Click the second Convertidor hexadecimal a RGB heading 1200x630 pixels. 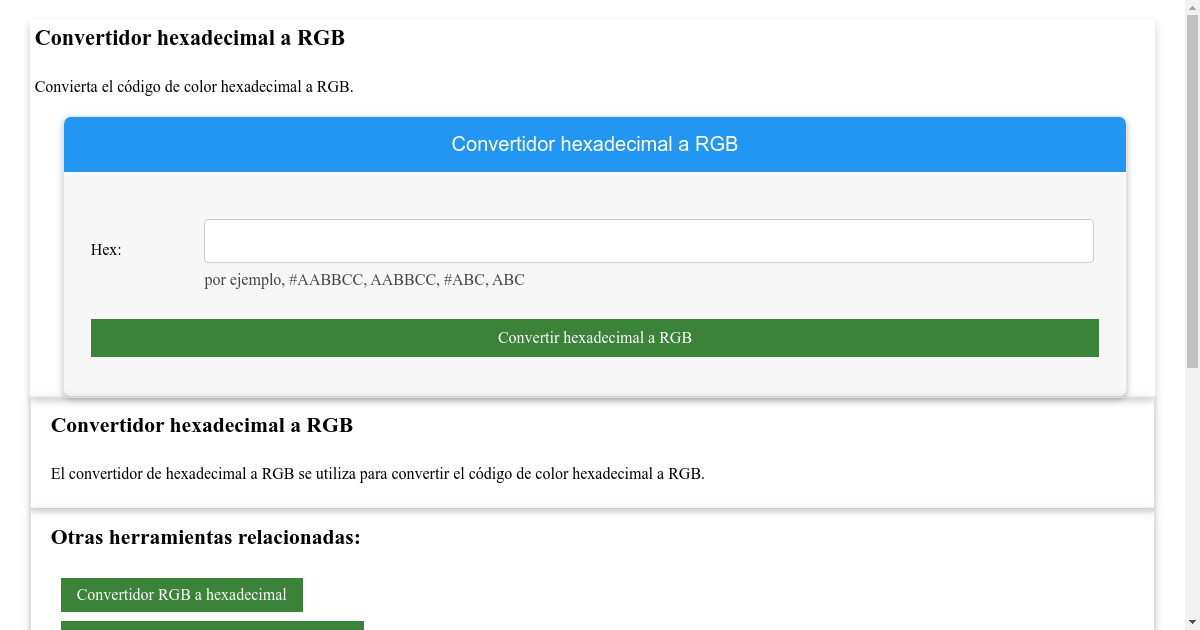[x=202, y=425]
